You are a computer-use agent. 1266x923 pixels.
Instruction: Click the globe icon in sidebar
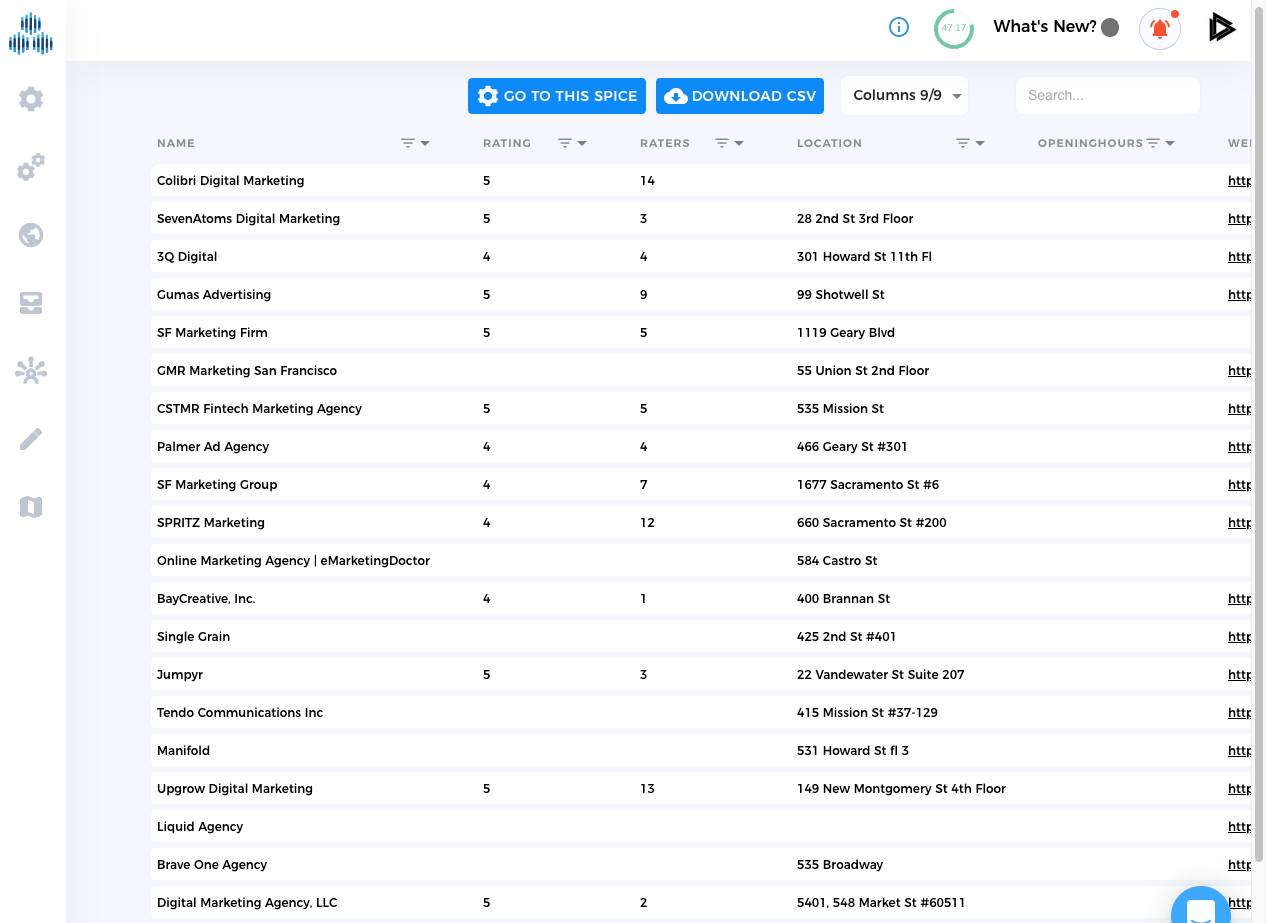tap(31, 235)
